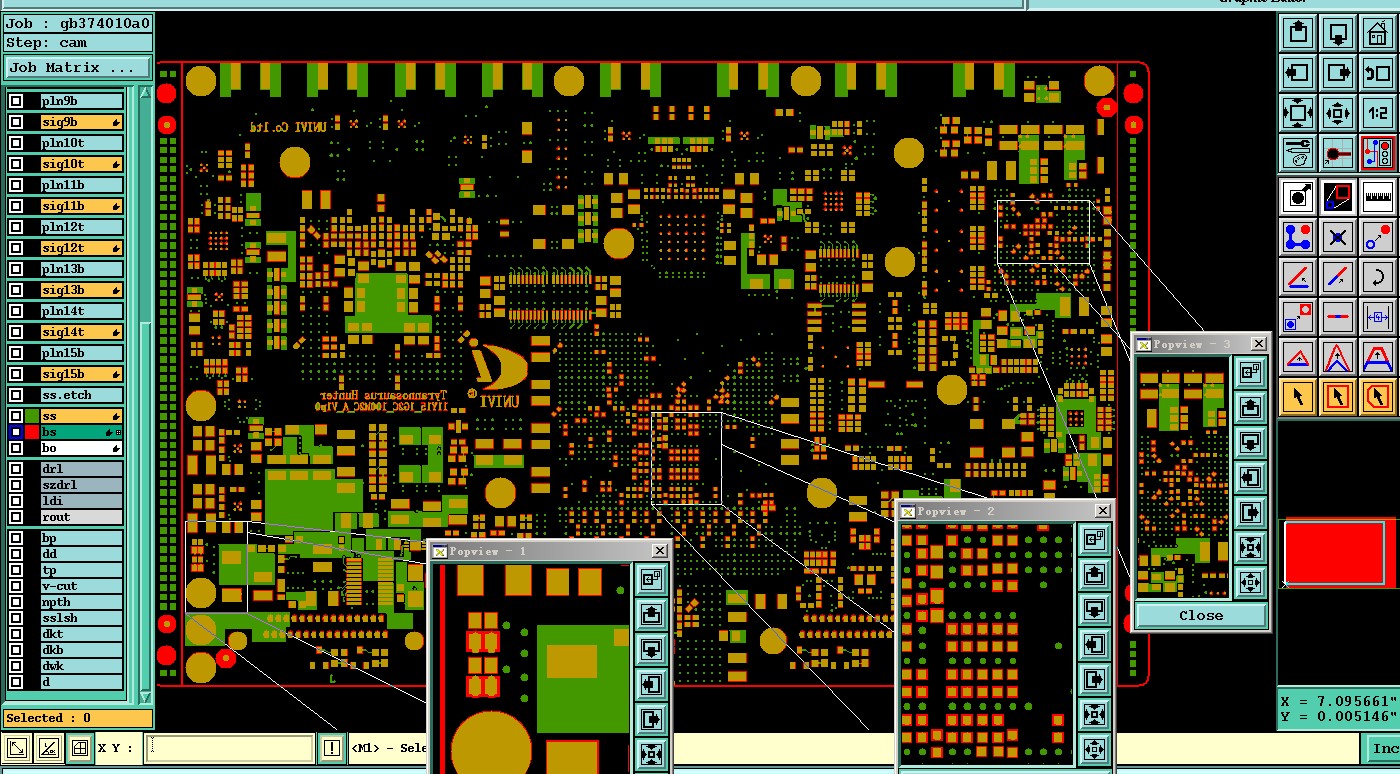Select the blue square to red square move icon
The image size is (1400, 774).
tap(1298, 317)
